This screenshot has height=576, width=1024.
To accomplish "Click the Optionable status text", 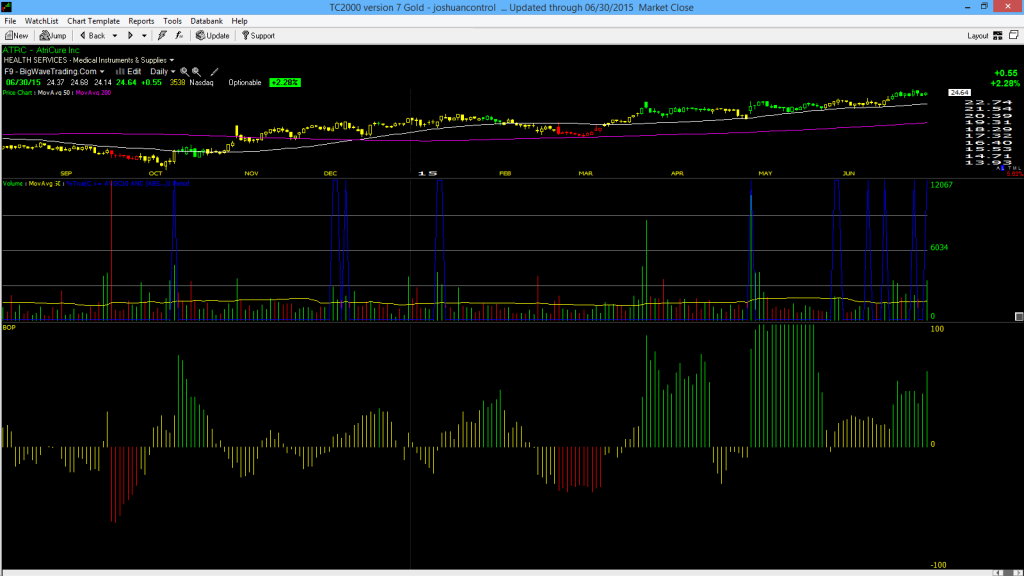I will coord(245,82).
